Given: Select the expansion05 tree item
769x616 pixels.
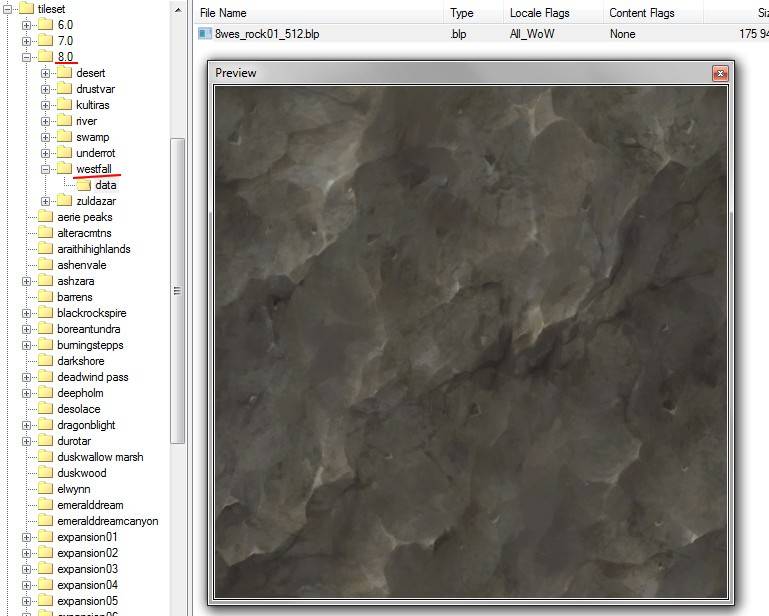Looking at the screenshot, I should [x=87, y=601].
